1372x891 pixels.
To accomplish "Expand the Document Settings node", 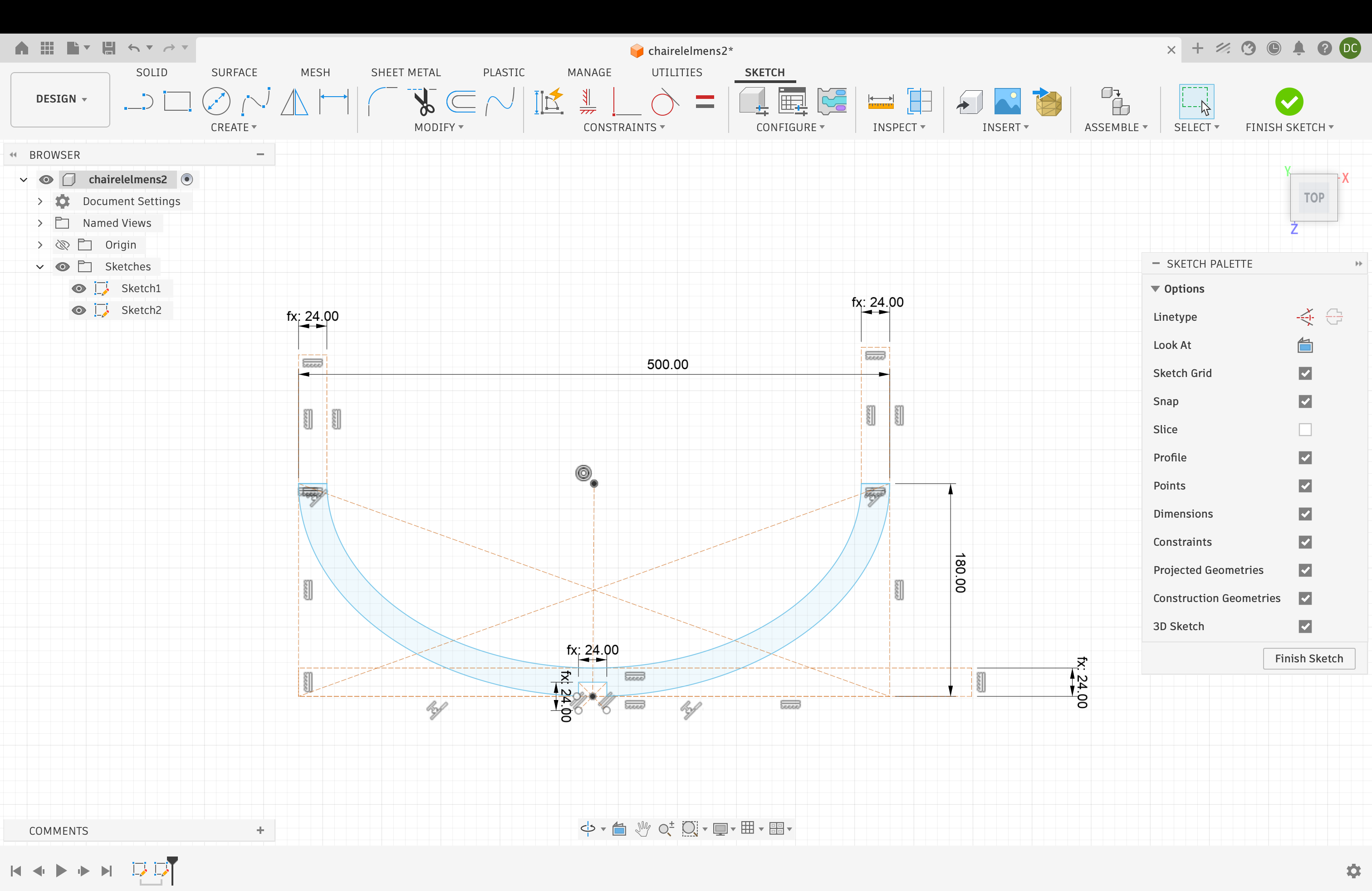I will pos(40,201).
